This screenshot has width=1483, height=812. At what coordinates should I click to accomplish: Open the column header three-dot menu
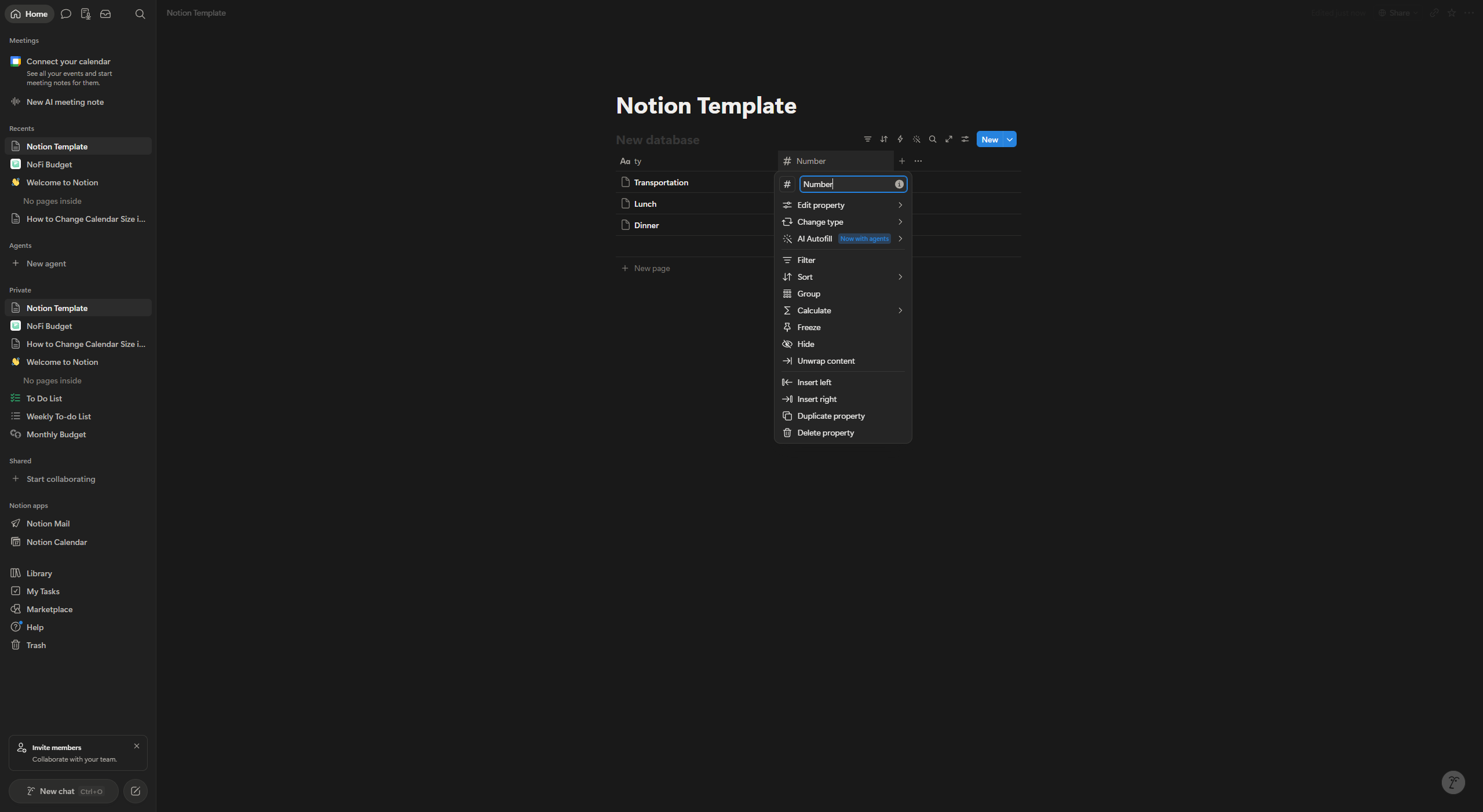pos(918,161)
